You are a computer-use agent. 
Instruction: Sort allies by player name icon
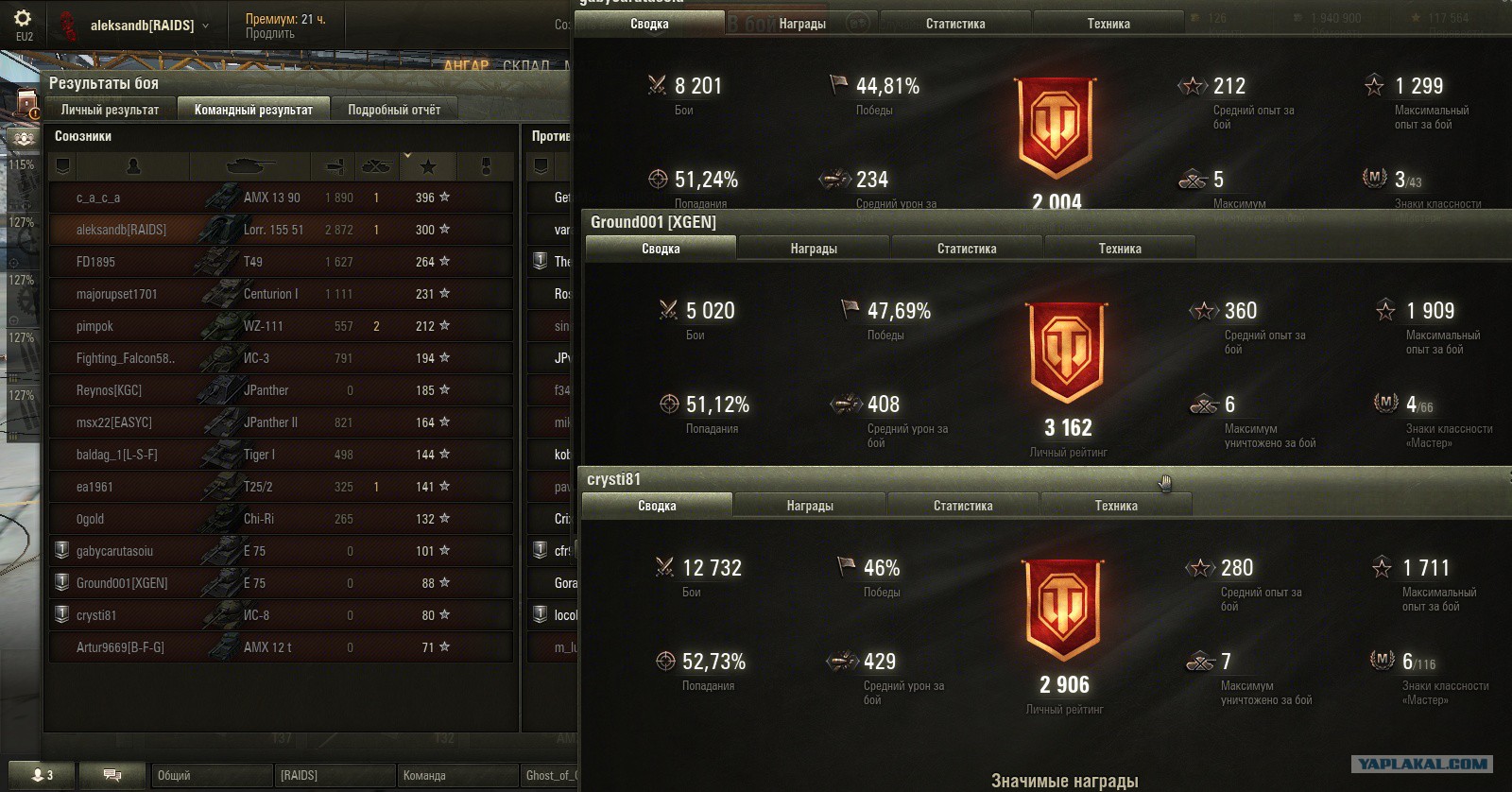click(x=133, y=167)
